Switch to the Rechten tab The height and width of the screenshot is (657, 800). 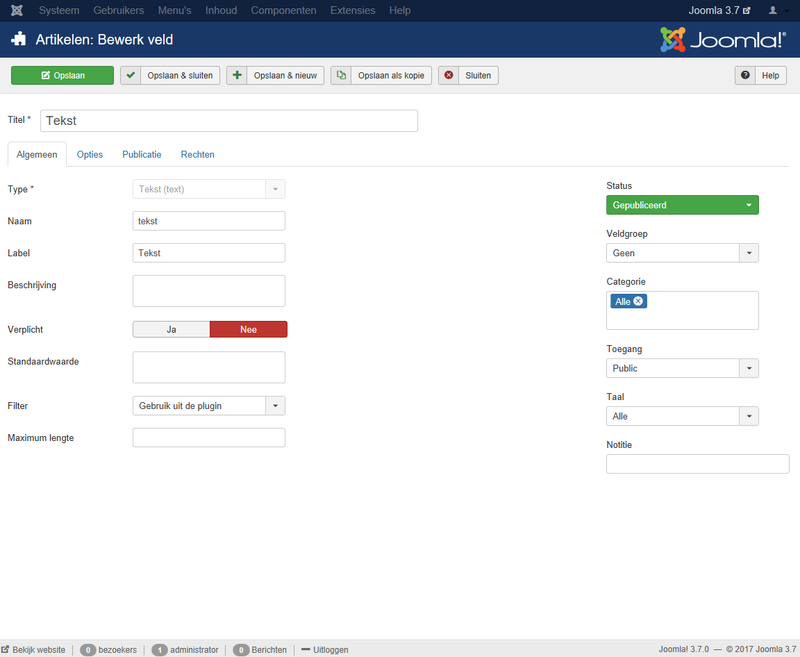click(x=197, y=154)
